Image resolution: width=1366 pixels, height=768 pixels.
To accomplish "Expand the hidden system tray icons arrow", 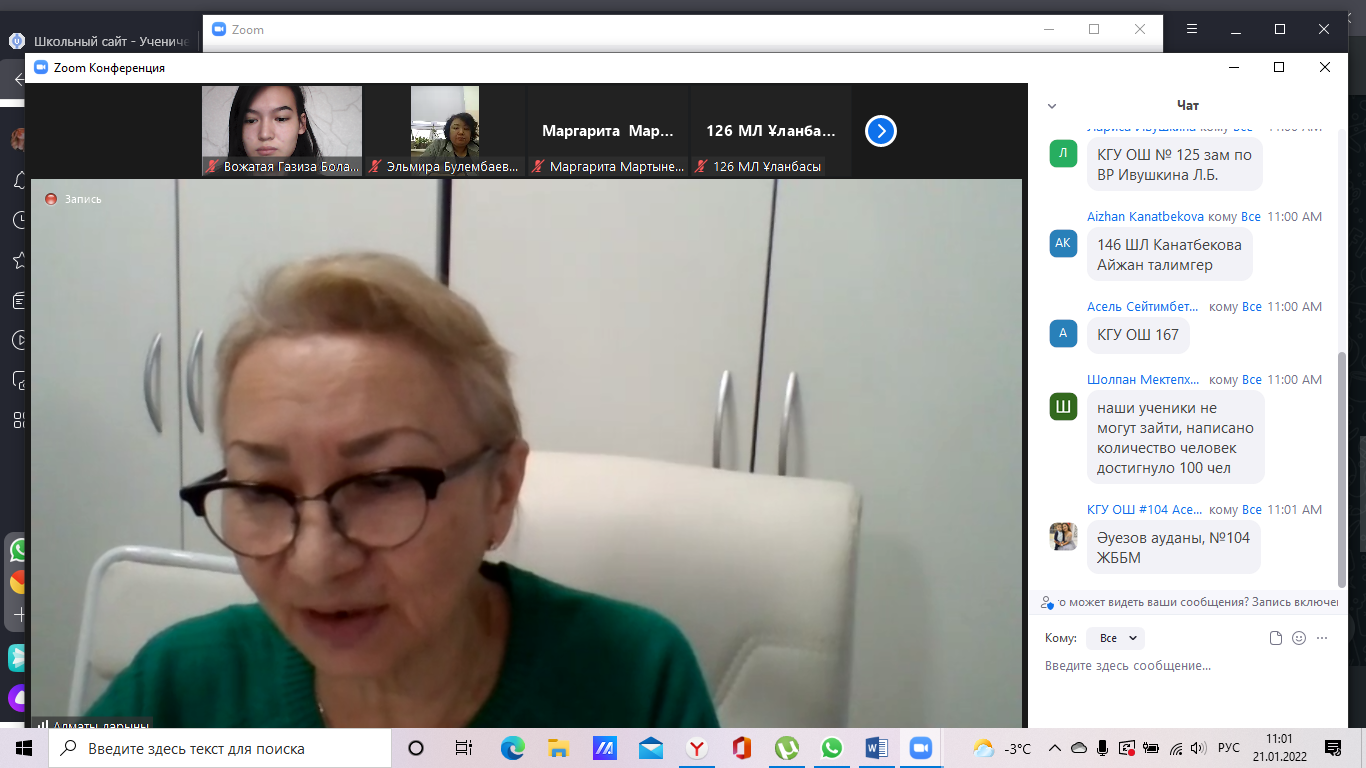I will [x=1055, y=748].
